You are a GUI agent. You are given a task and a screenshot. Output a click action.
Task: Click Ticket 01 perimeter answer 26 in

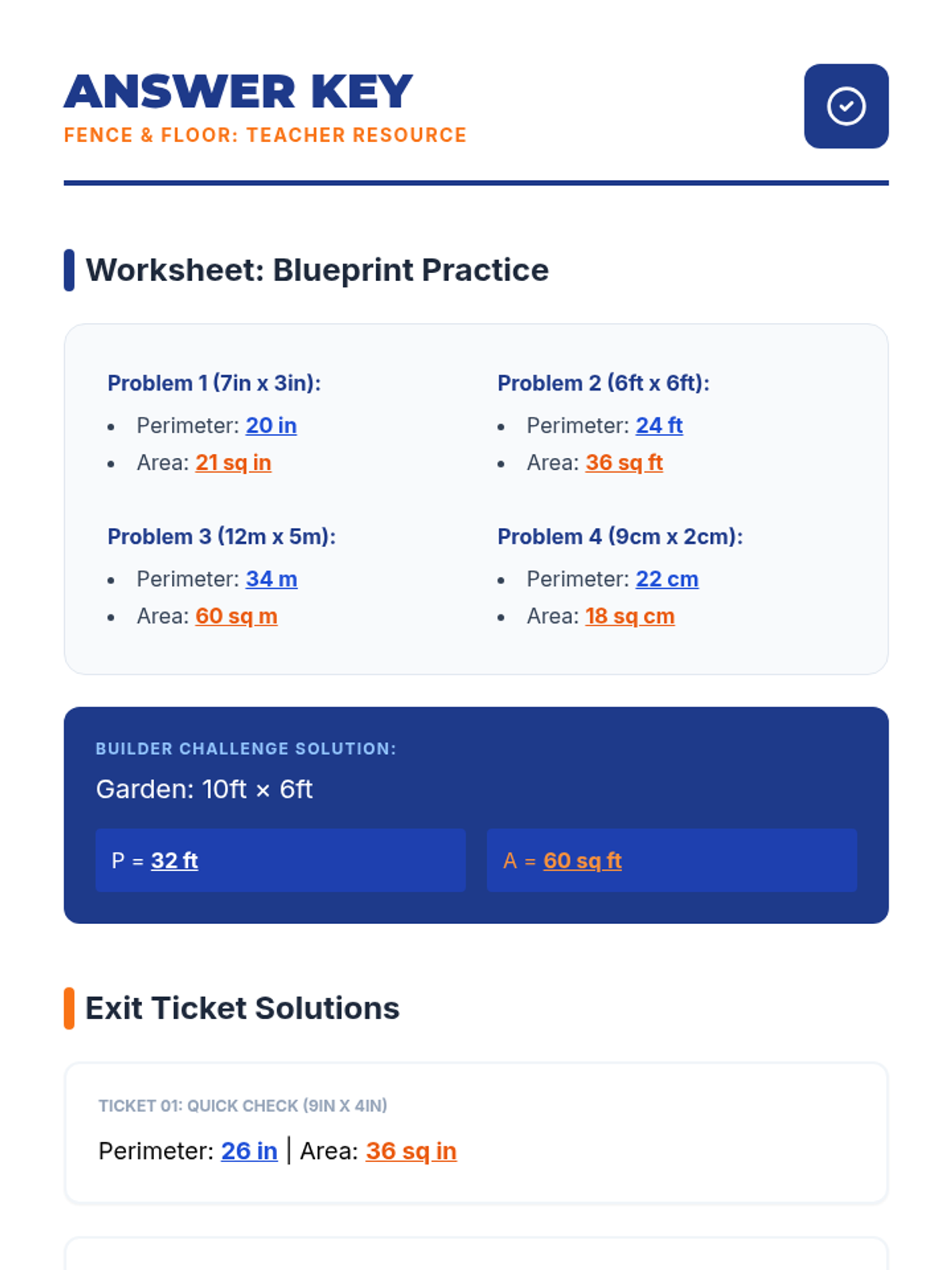coord(249,1151)
